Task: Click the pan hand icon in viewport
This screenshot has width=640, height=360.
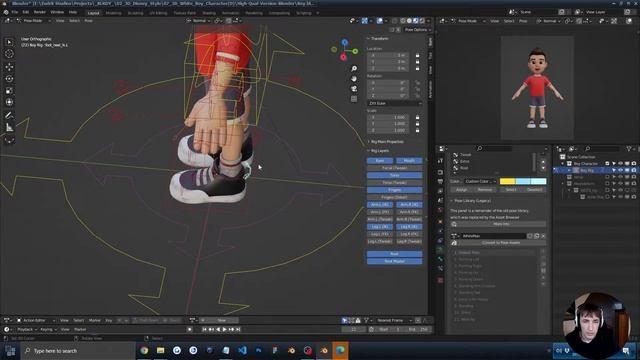Action: (x=354, y=78)
